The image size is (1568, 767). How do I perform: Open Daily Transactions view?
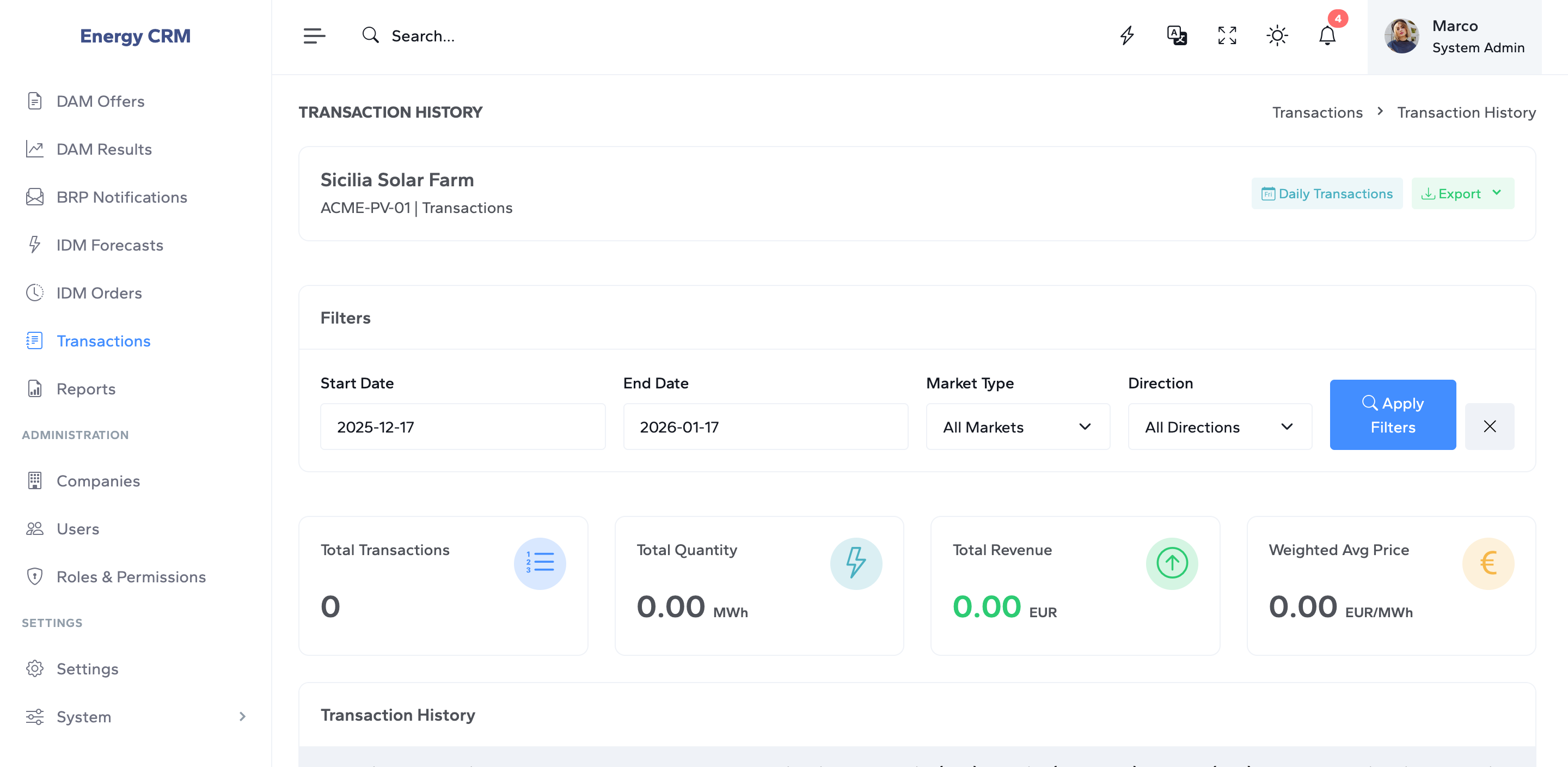1326,194
